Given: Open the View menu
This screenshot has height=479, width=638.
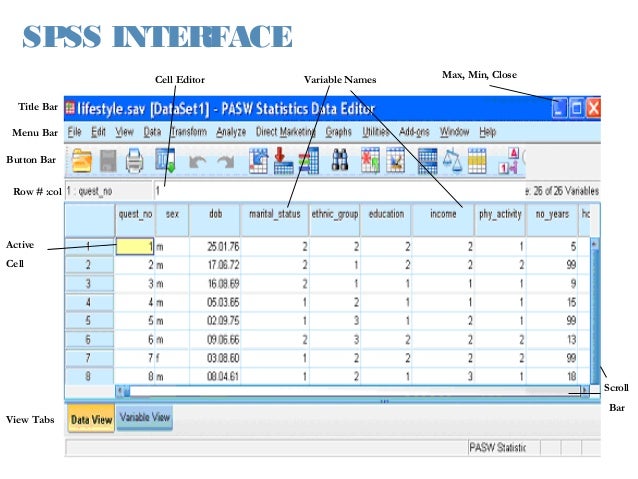Looking at the screenshot, I should [x=124, y=132].
